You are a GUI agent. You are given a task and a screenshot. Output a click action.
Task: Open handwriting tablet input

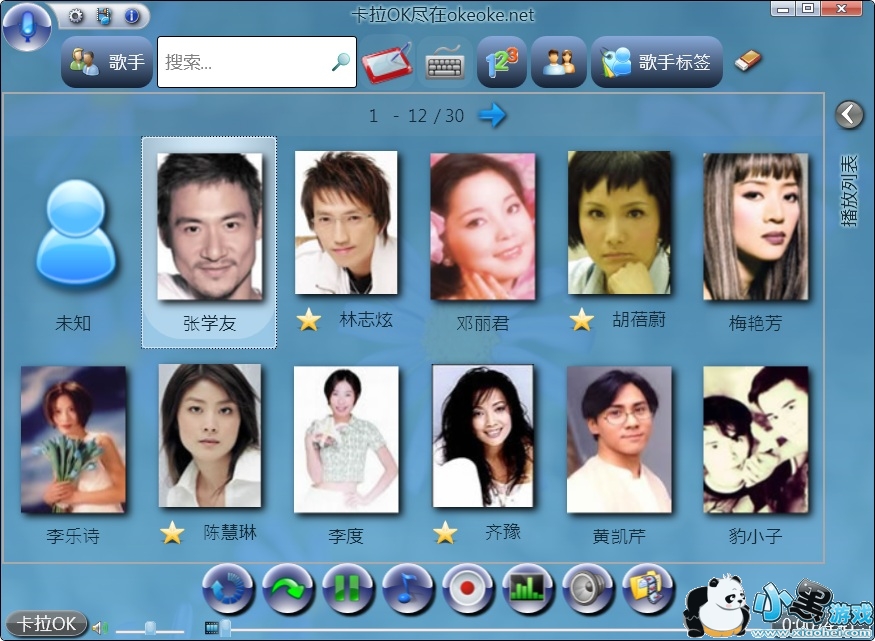[x=387, y=63]
